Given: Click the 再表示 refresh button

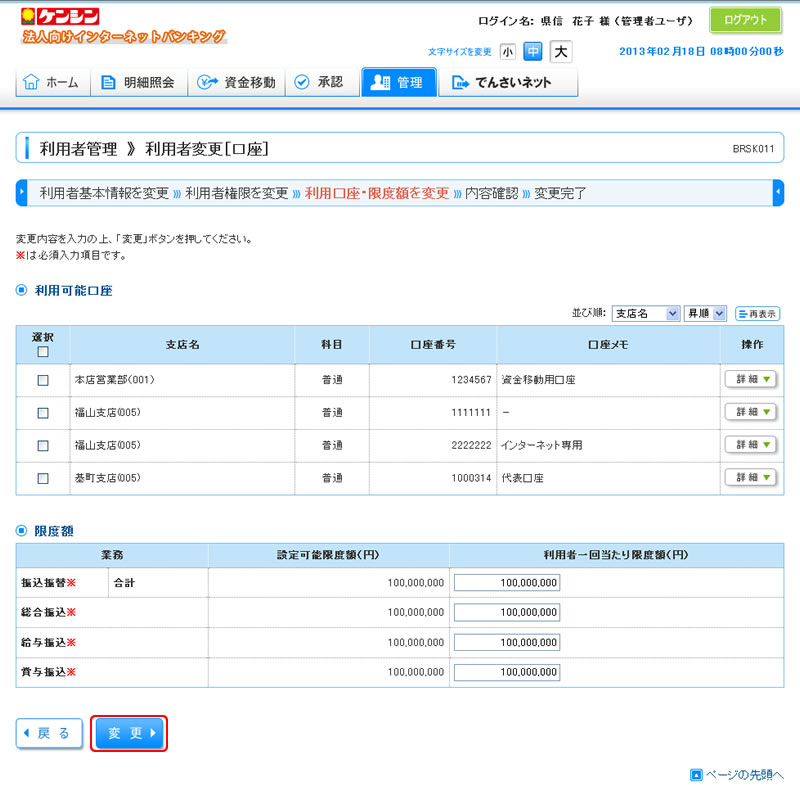Looking at the screenshot, I should pyautogui.click(x=757, y=314).
